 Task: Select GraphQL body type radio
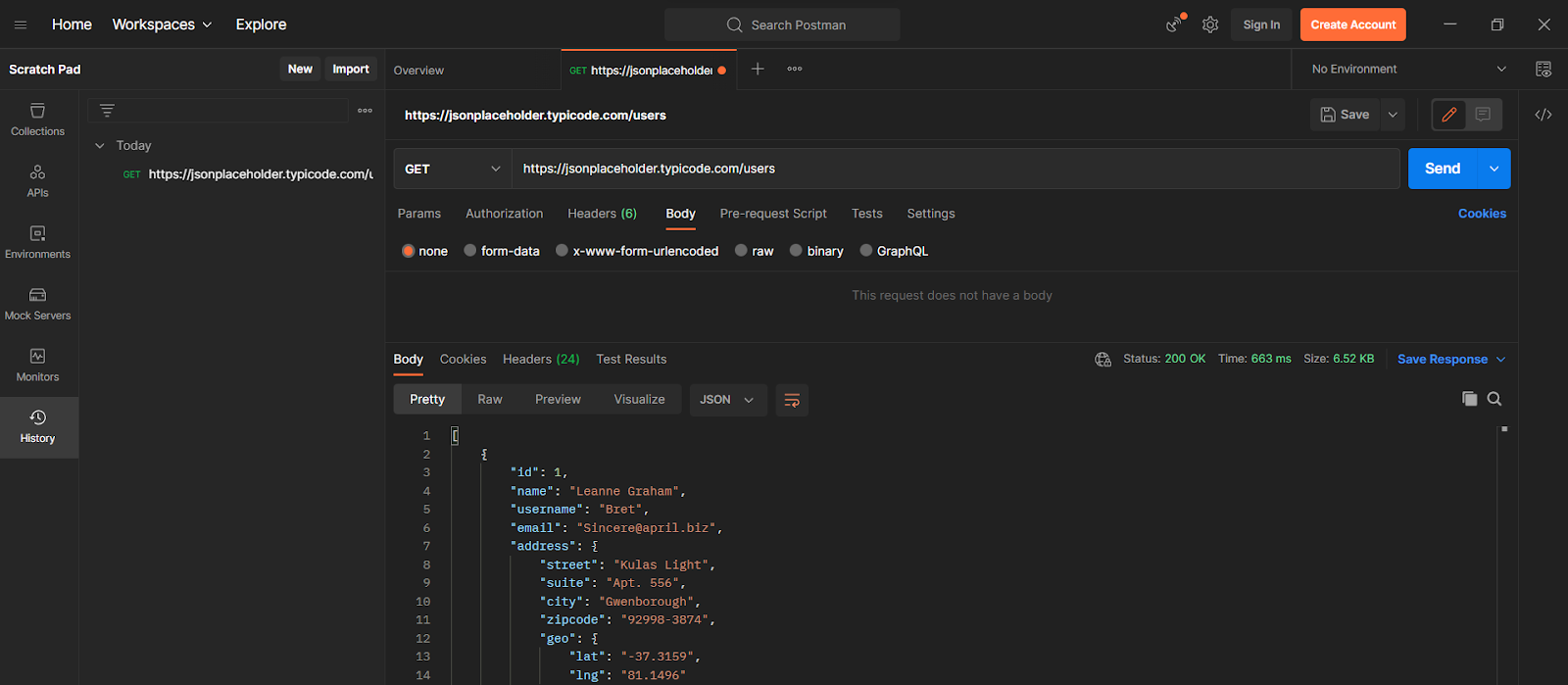coord(866,251)
